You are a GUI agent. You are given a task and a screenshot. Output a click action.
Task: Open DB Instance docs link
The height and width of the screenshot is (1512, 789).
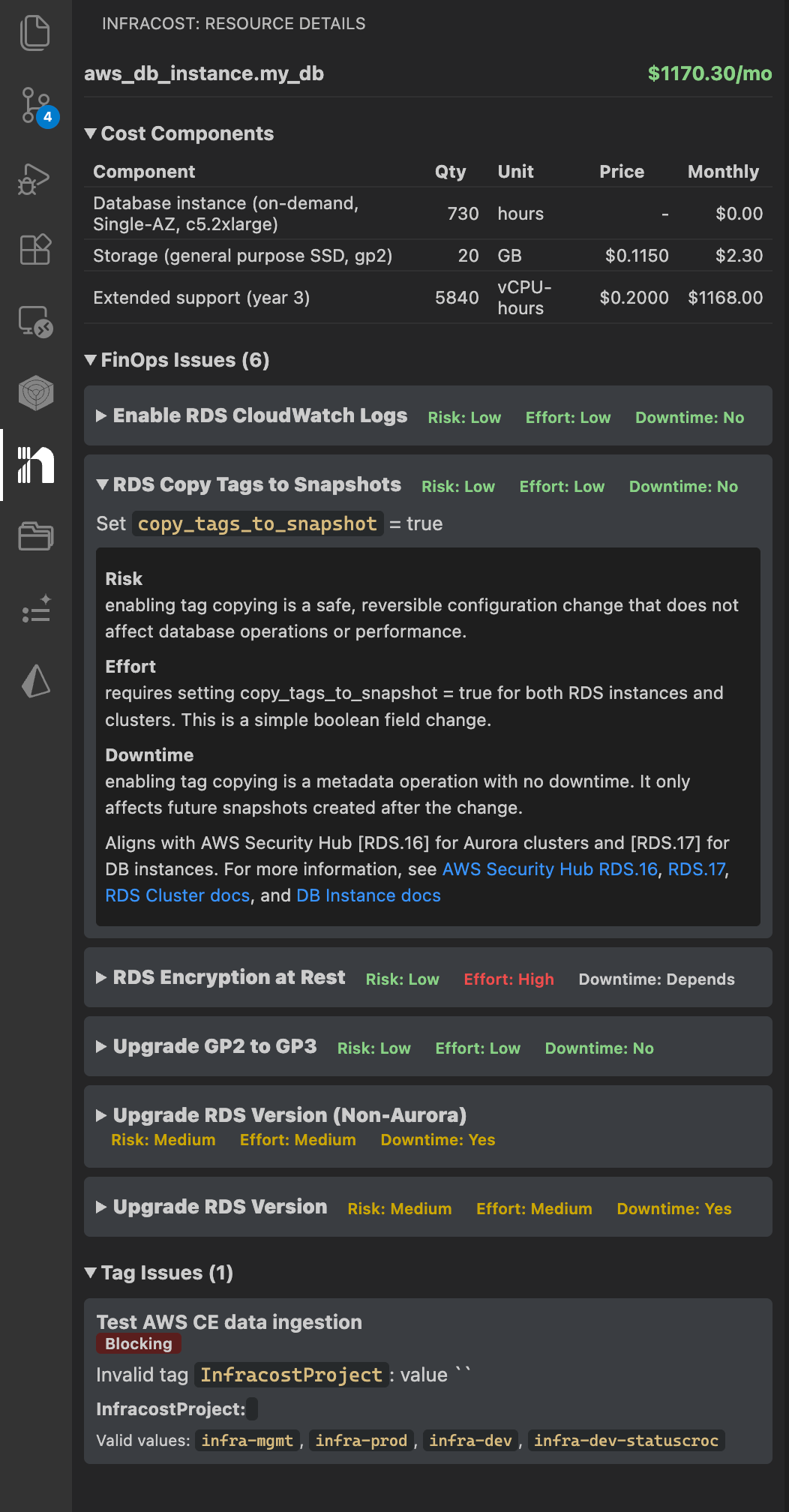click(368, 895)
